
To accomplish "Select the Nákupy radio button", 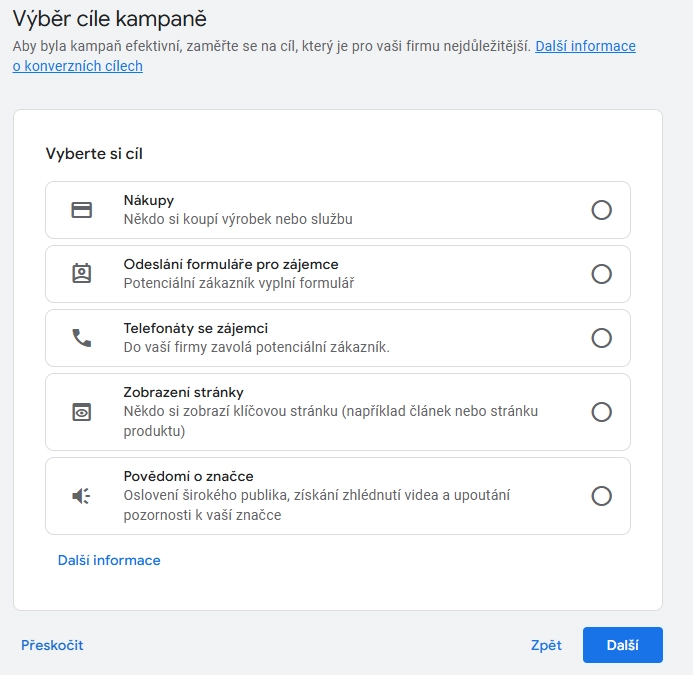I will click(x=602, y=210).
